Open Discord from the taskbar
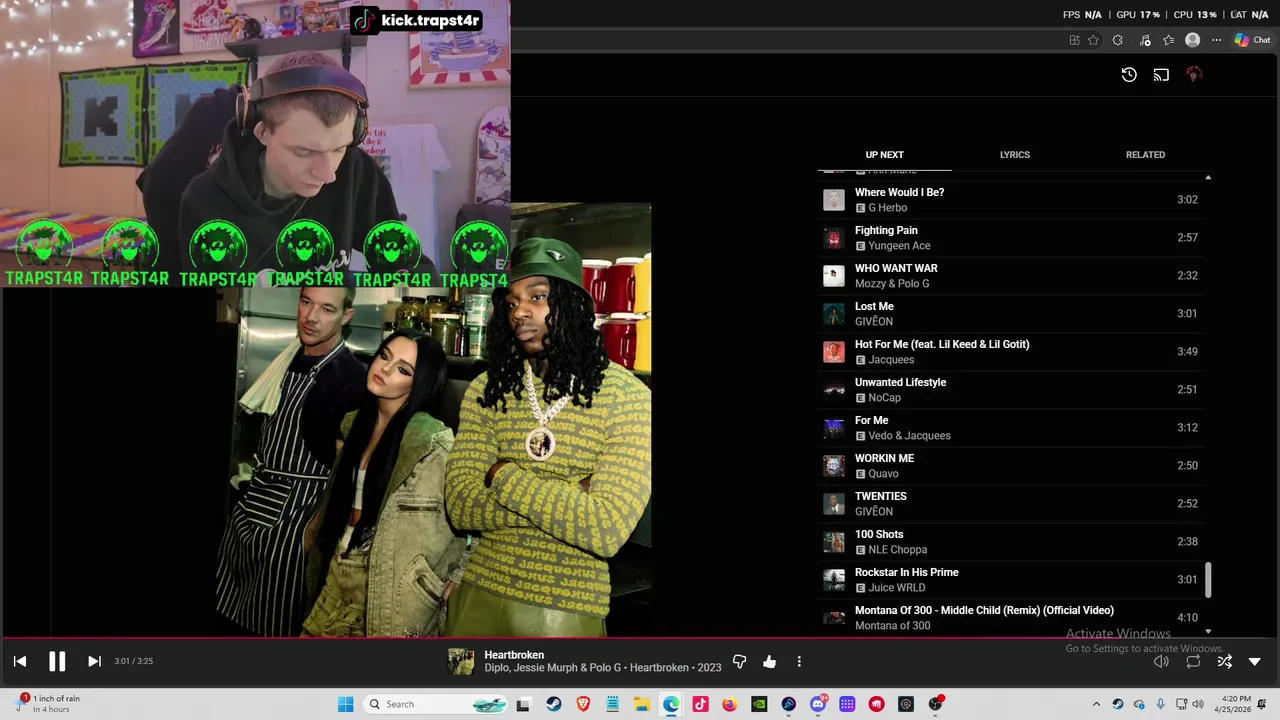Image resolution: width=1280 pixels, height=720 pixels. (x=818, y=704)
